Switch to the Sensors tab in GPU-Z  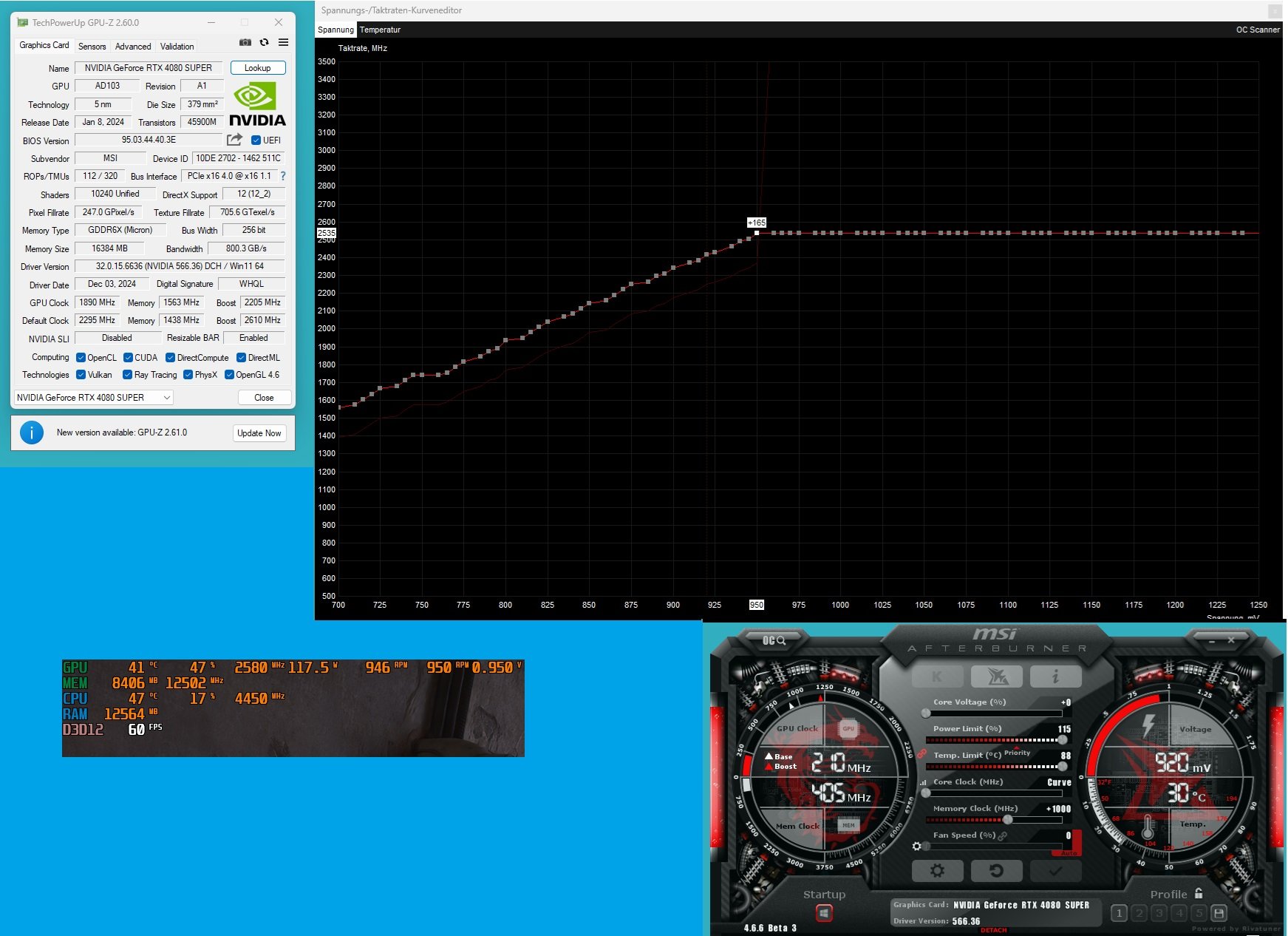(x=92, y=46)
